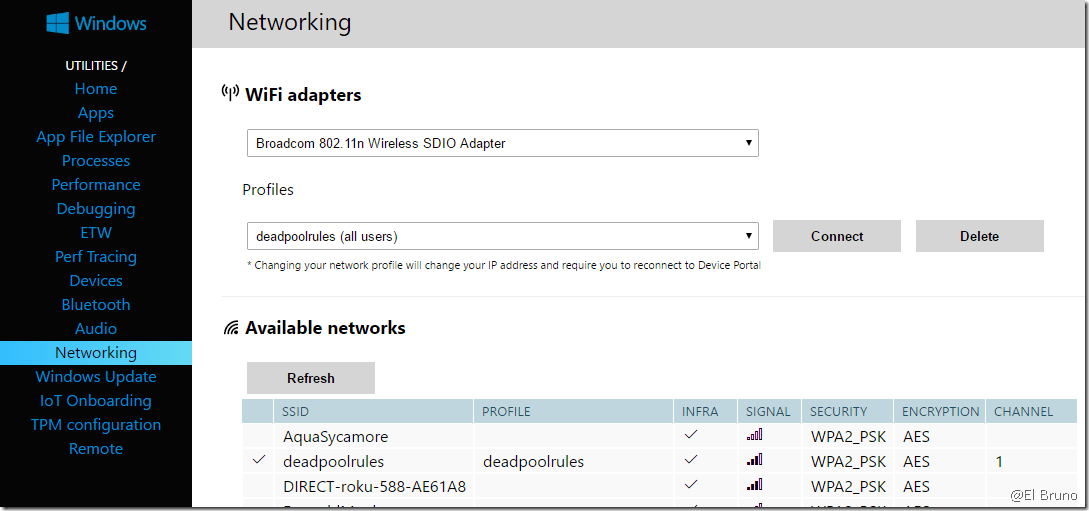Open the Bluetooth utilities page
The height and width of the screenshot is (511, 1089).
(x=96, y=305)
